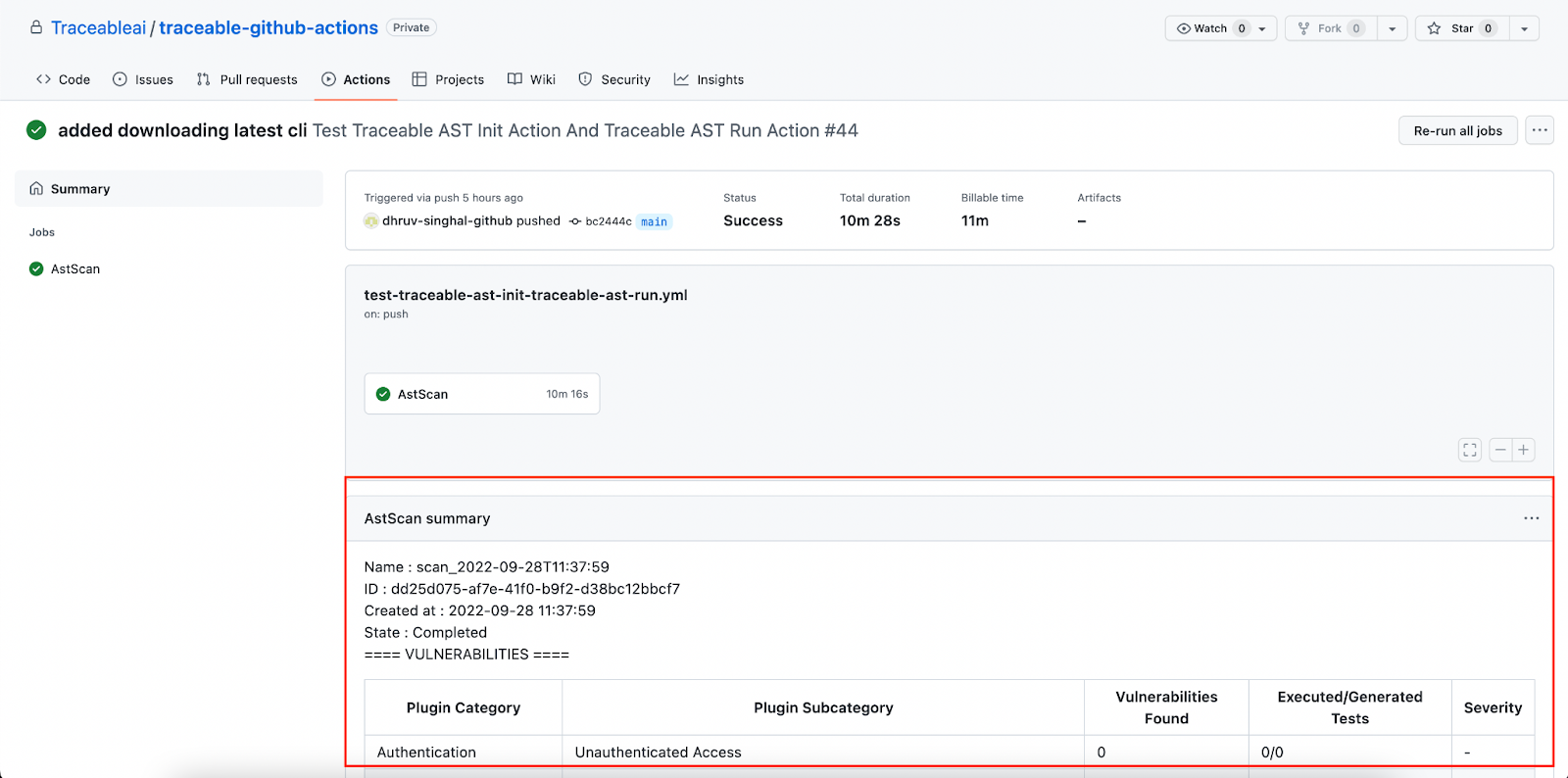This screenshot has width=1568, height=778.
Task: Click the commit node icon beside bc2444c
Action: (575, 221)
